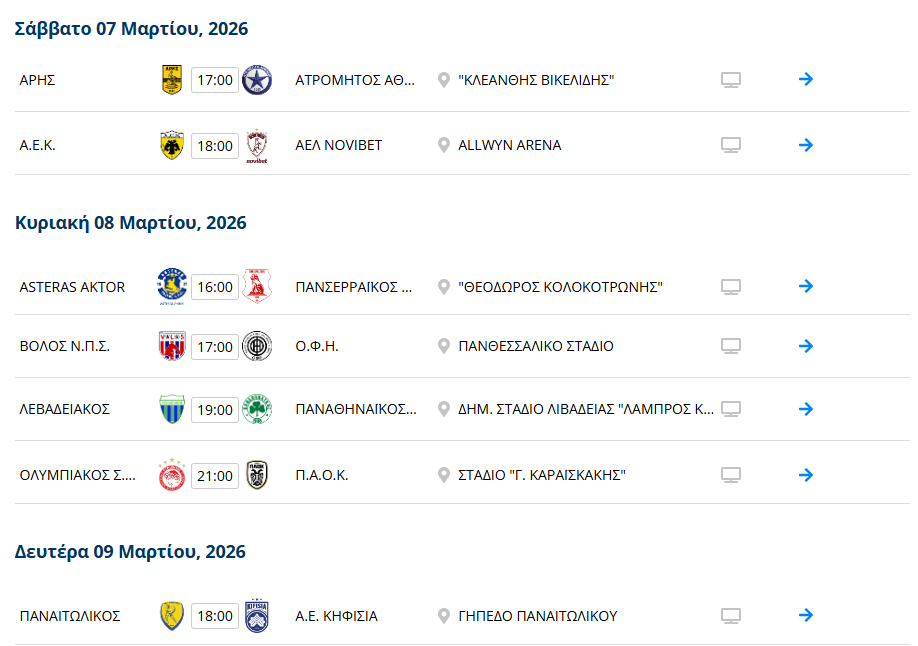Click the ΑΡΗΣ team crest logo
This screenshot has height=646, width=918.
tap(172, 80)
